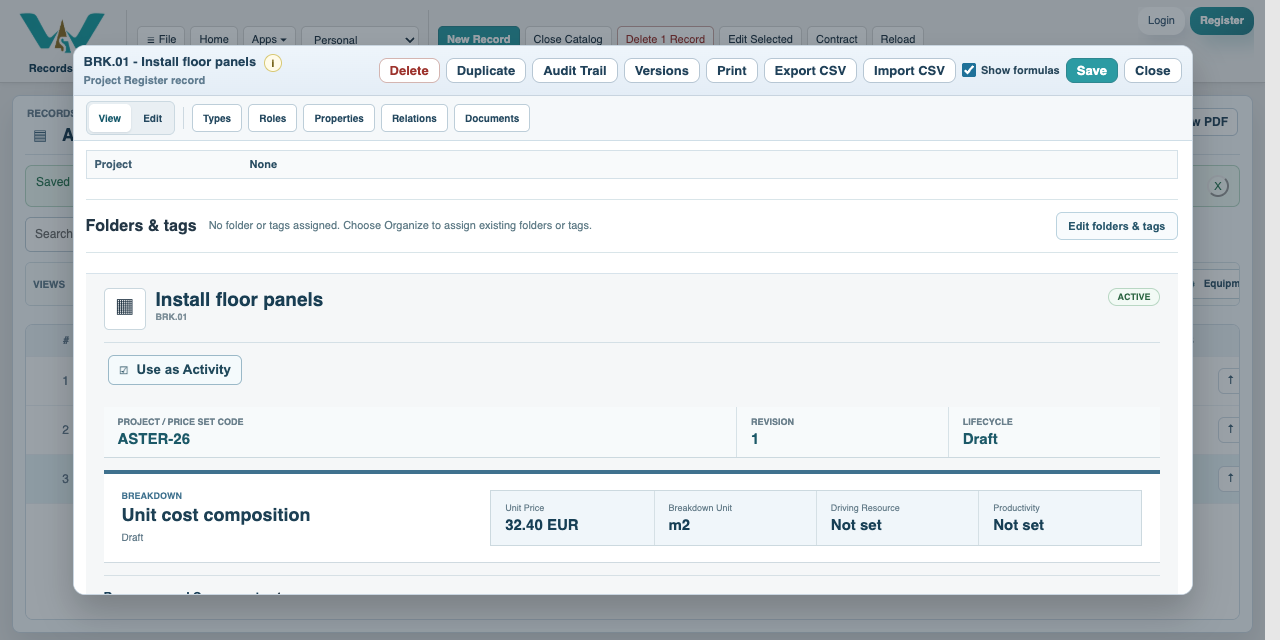This screenshot has height=640, width=1280.
Task: Click the up arrow button in row 3
Action: click(x=1230, y=478)
